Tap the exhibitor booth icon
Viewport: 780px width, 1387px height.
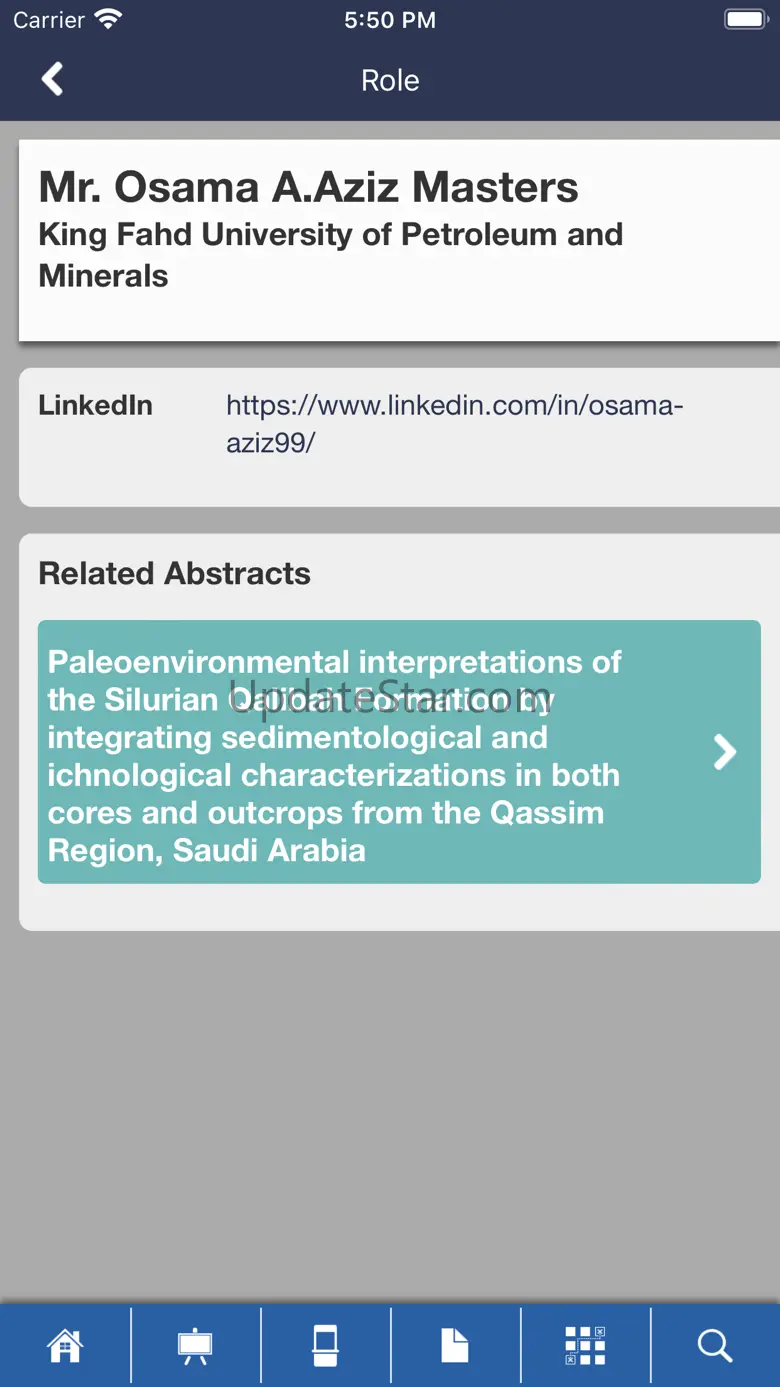(325, 1345)
